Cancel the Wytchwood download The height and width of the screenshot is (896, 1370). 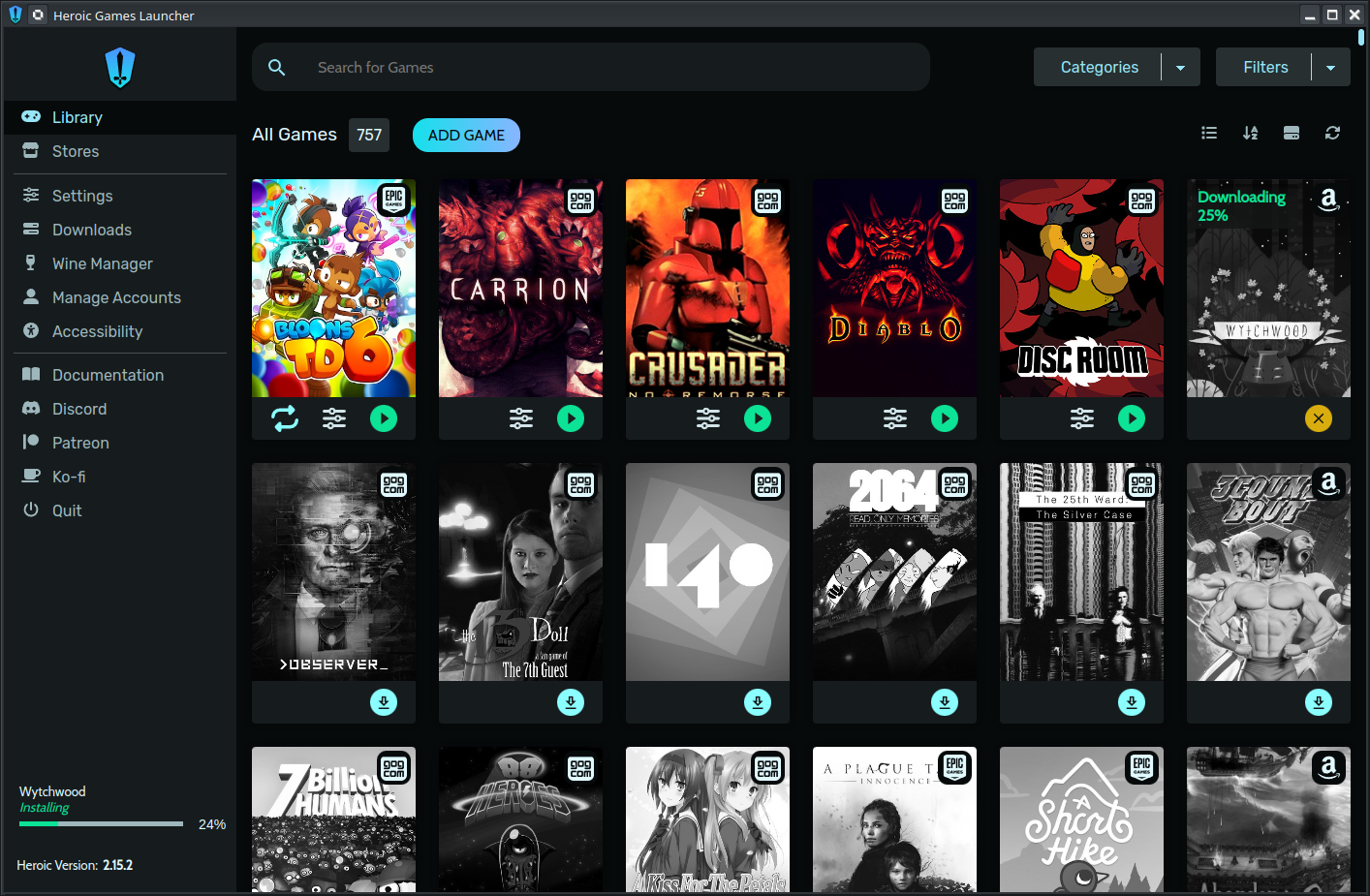(x=1318, y=418)
